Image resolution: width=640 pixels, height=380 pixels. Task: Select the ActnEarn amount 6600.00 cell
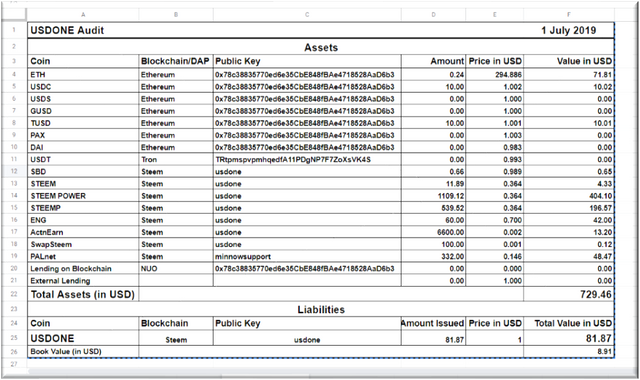click(433, 232)
